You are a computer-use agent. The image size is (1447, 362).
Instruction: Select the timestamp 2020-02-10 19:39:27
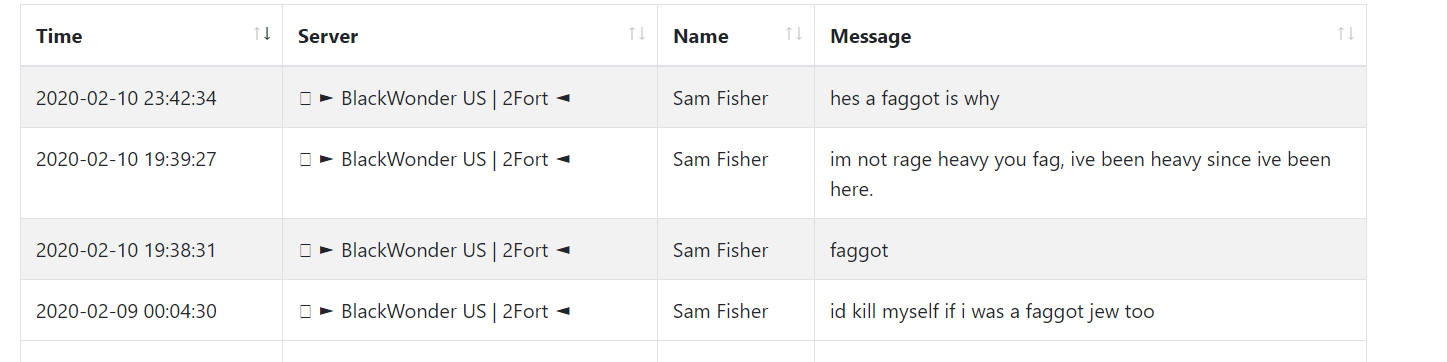pyautogui.click(x=126, y=159)
